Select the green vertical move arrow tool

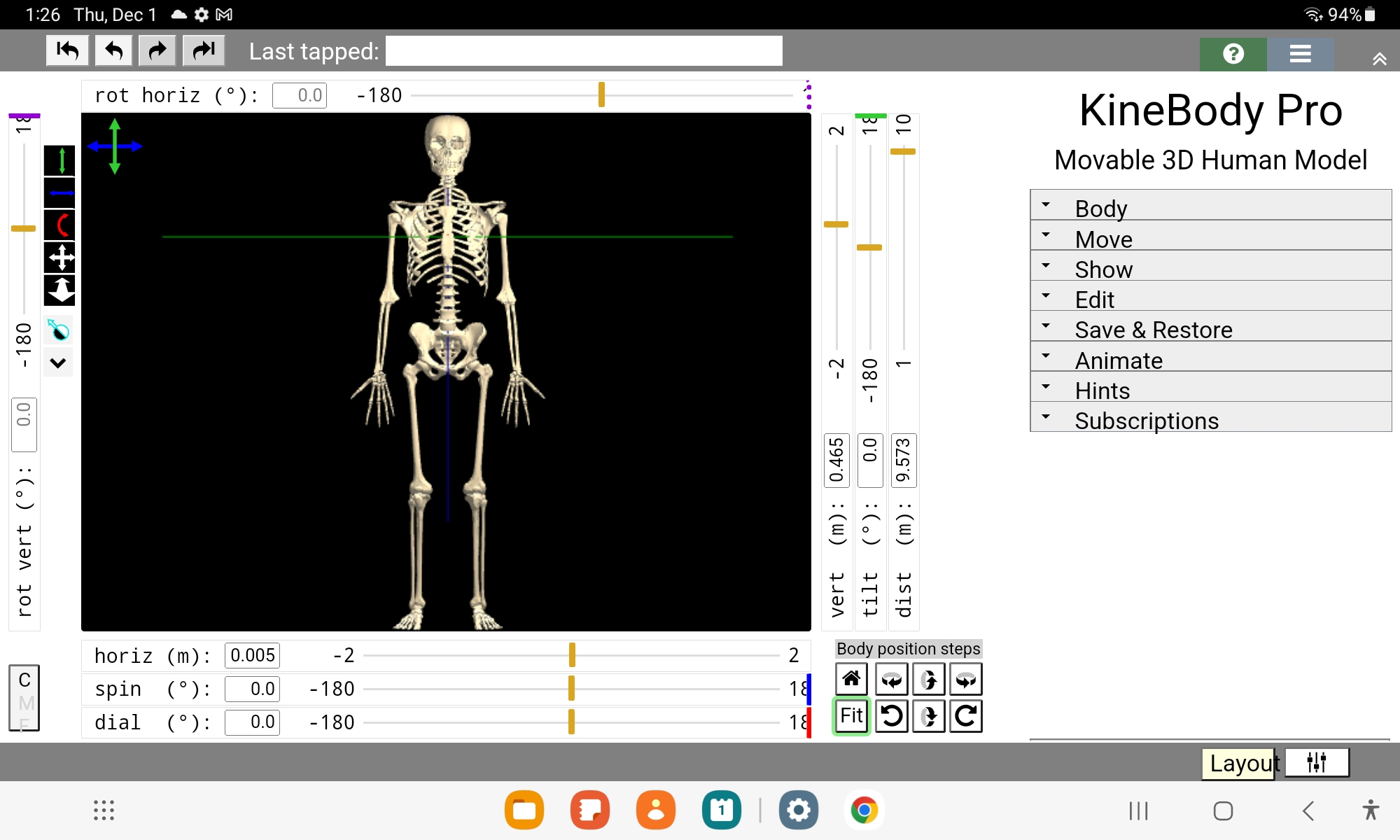(x=59, y=160)
